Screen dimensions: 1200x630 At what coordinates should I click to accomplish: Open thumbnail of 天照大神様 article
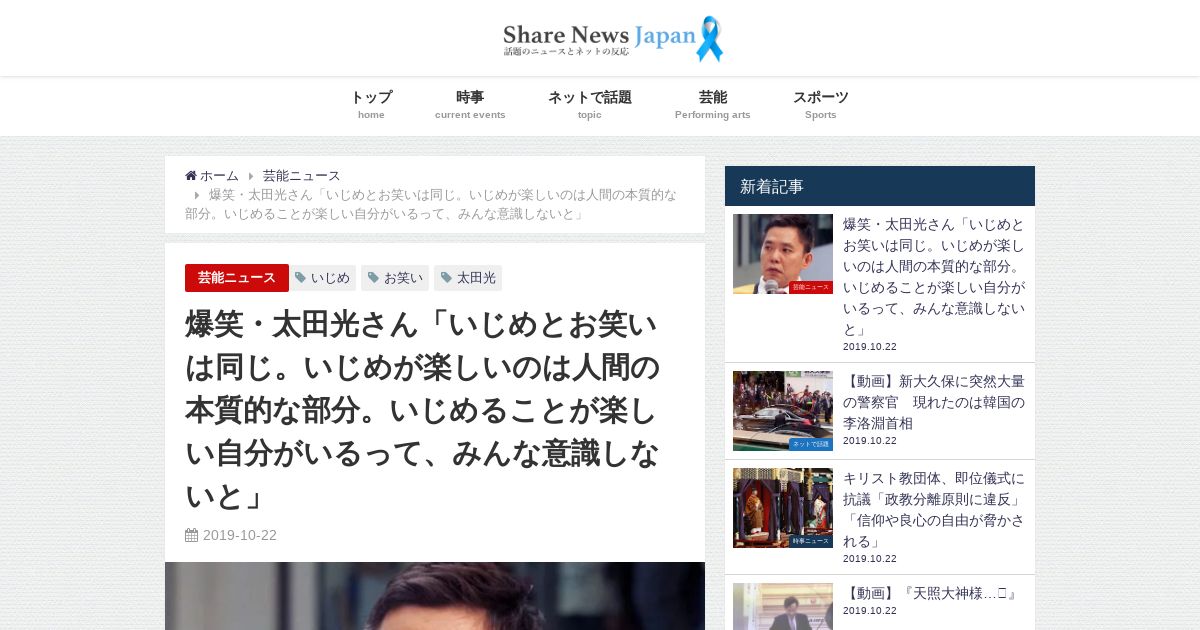[x=783, y=606]
